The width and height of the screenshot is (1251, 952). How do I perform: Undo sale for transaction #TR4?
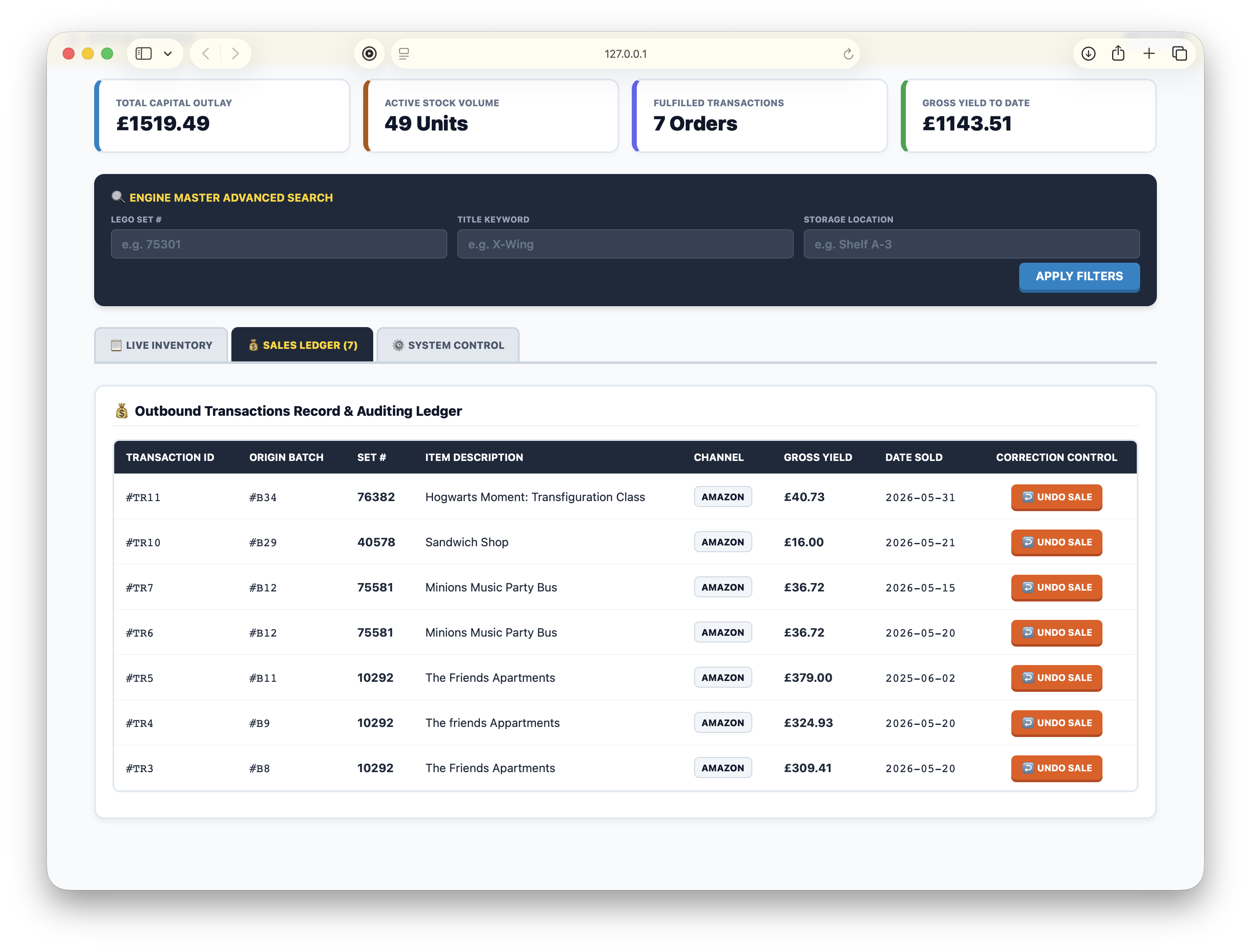point(1056,723)
